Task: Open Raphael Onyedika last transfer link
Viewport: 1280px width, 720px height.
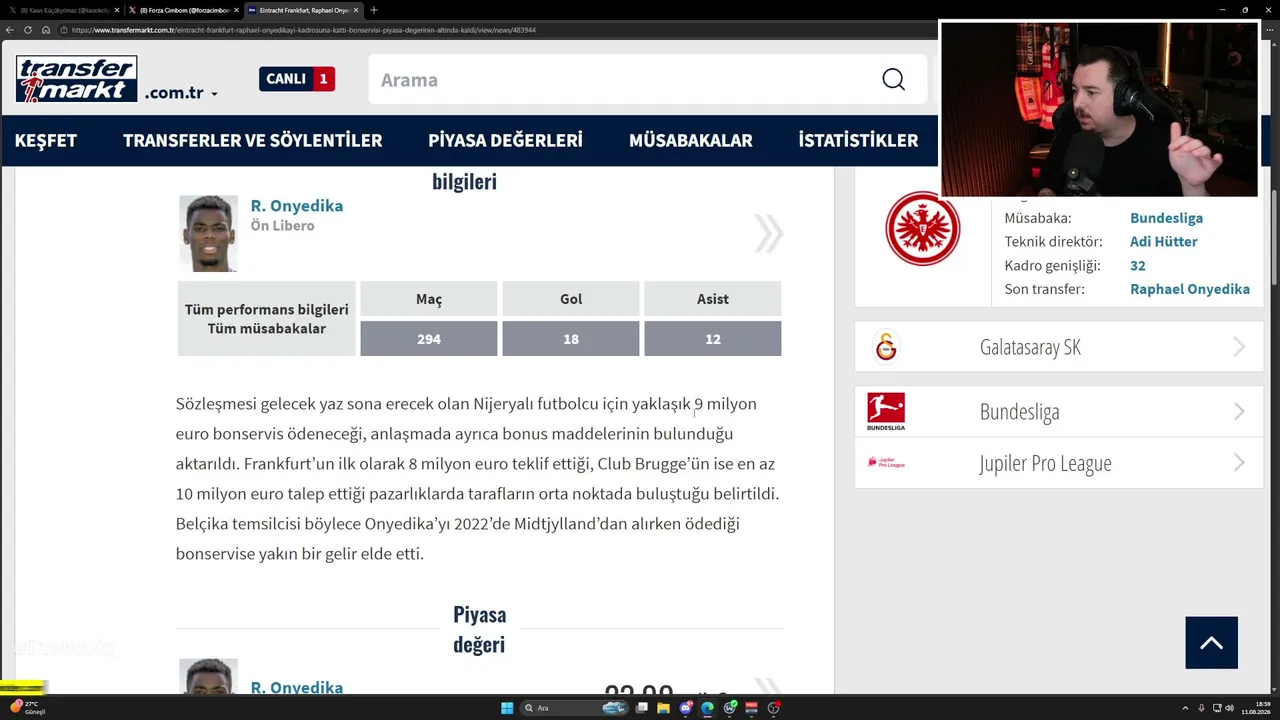Action: [1190, 289]
